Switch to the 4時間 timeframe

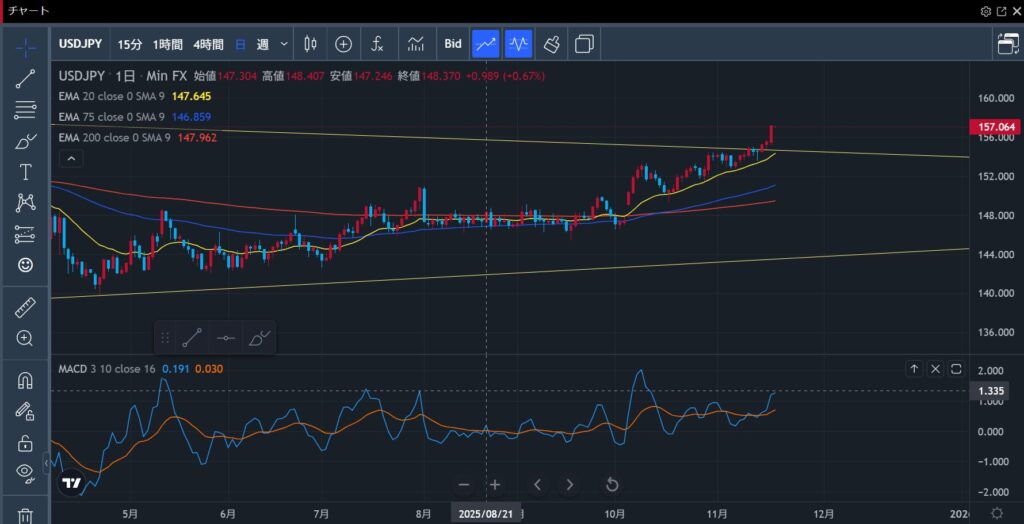tap(208, 44)
